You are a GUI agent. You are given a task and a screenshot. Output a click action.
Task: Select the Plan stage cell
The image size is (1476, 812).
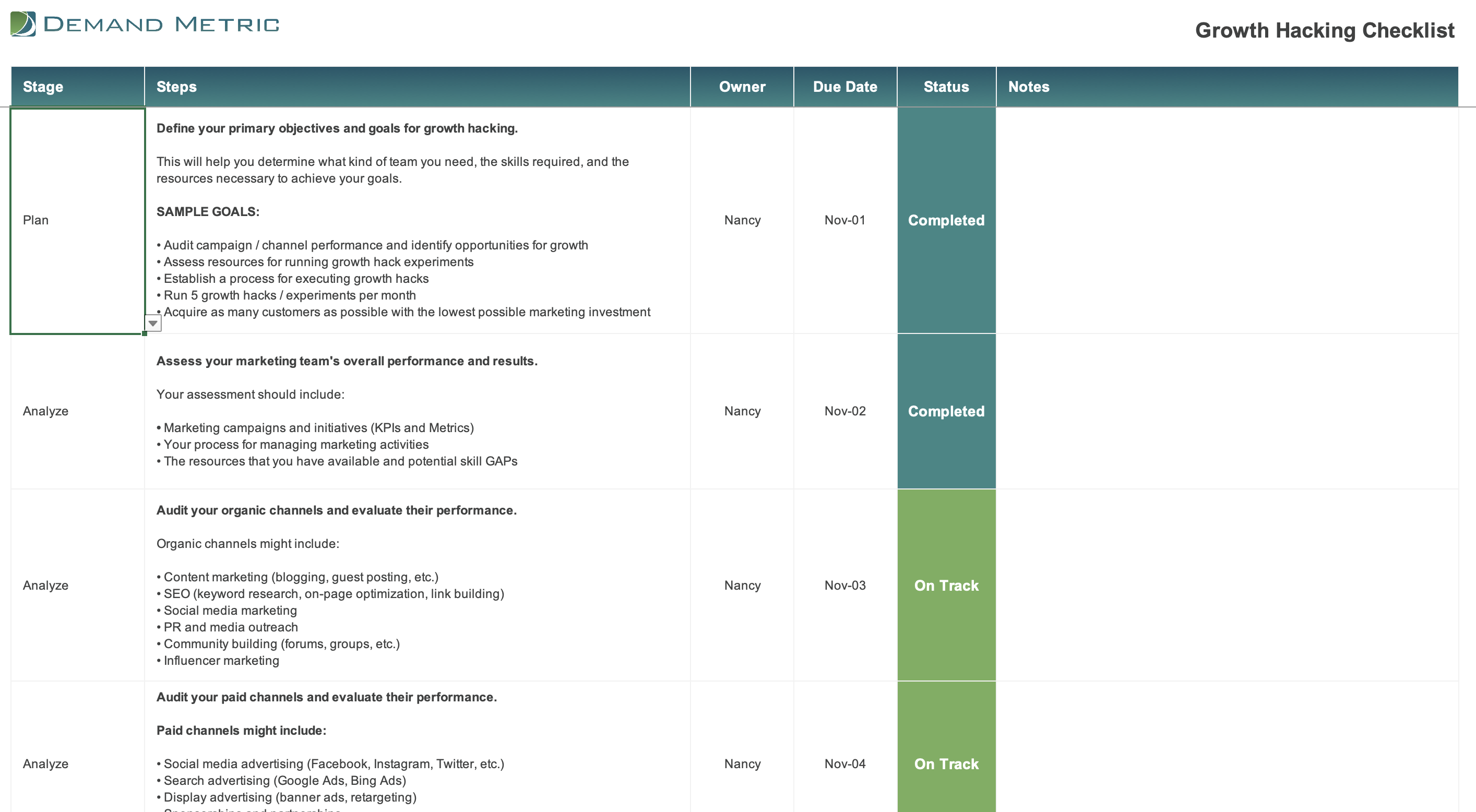coord(77,221)
